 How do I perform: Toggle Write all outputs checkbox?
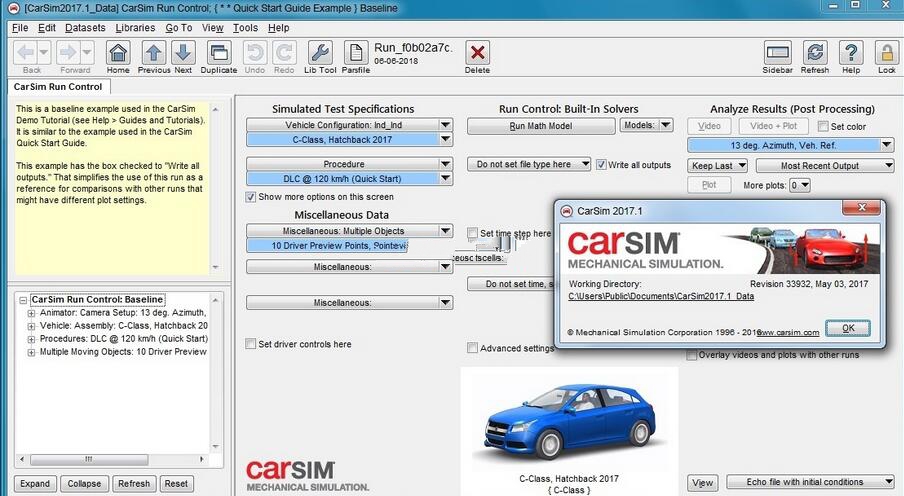coord(601,165)
